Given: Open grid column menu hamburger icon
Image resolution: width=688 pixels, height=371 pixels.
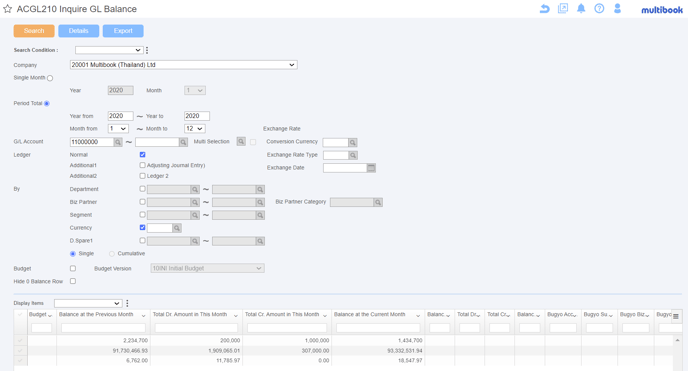Looking at the screenshot, I should [x=676, y=316].
